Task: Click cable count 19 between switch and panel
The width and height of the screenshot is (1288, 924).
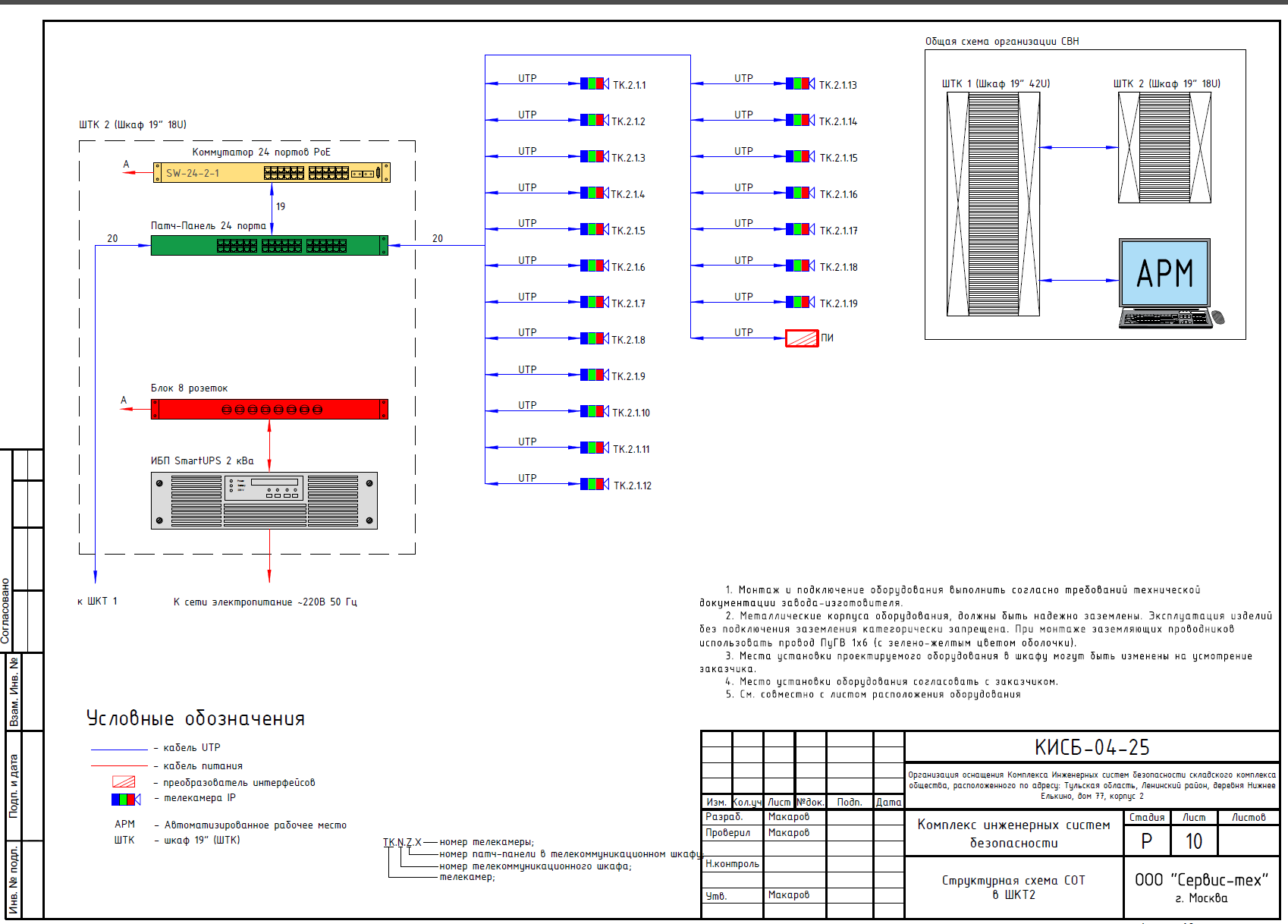Action: coord(281,206)
